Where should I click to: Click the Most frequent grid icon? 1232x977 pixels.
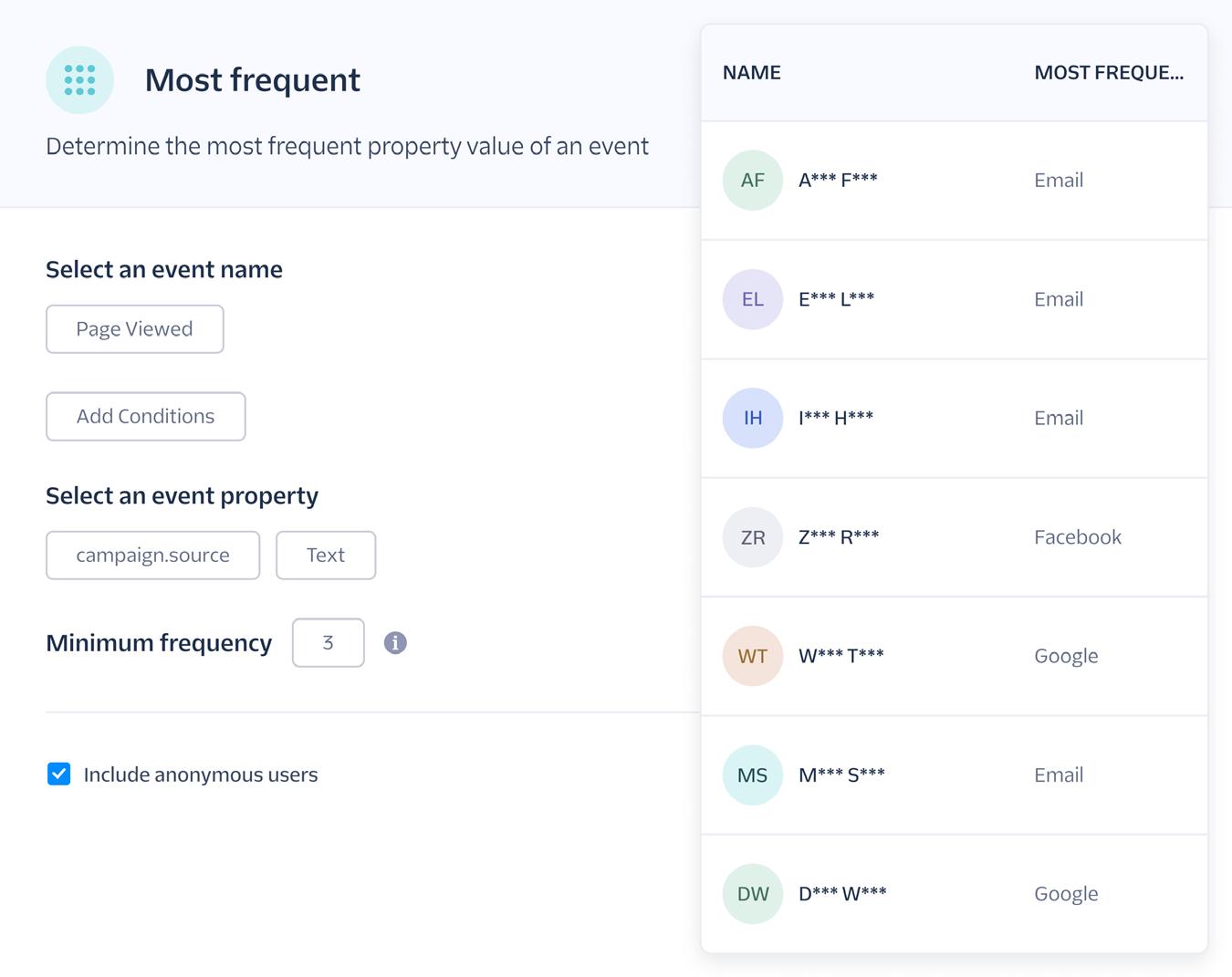pos(79,79)
